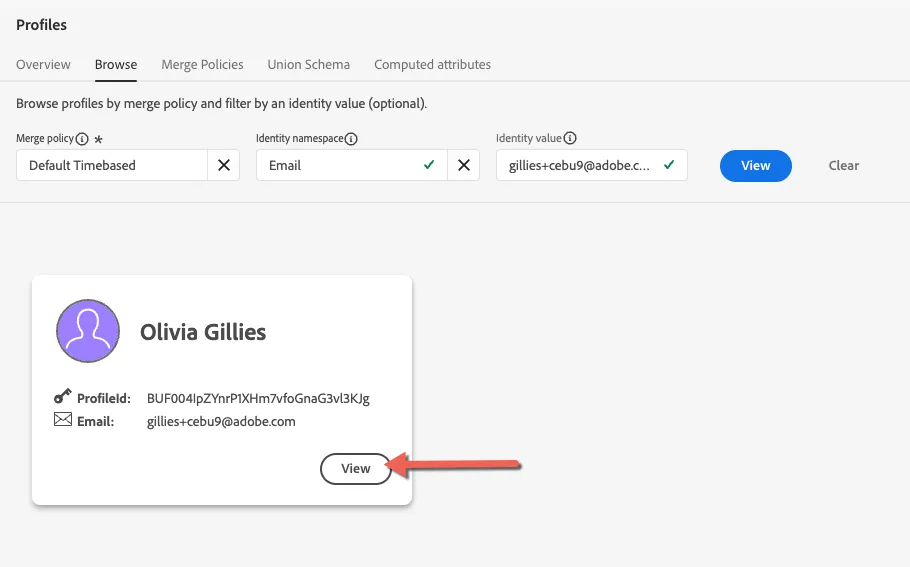
Task: Open the Overview tab
Action: (x=43, y=64)
